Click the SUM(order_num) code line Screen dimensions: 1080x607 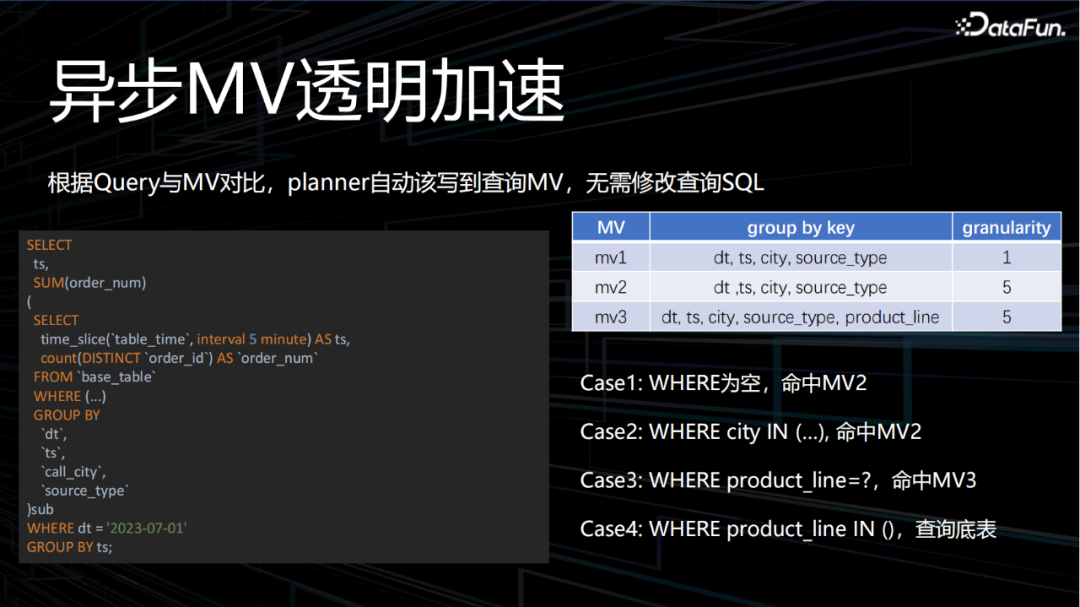point(90,282)
